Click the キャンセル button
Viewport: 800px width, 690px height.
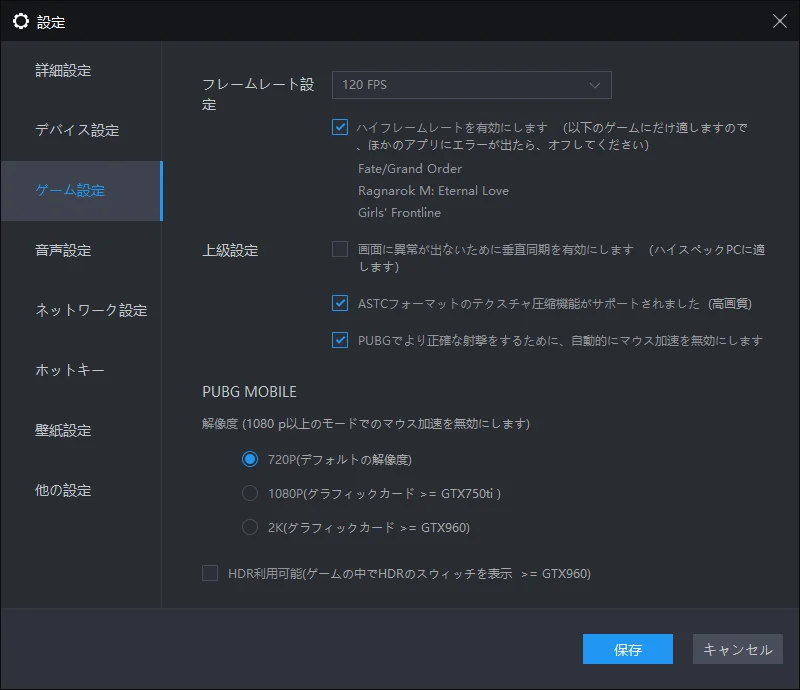coord(737,649)
